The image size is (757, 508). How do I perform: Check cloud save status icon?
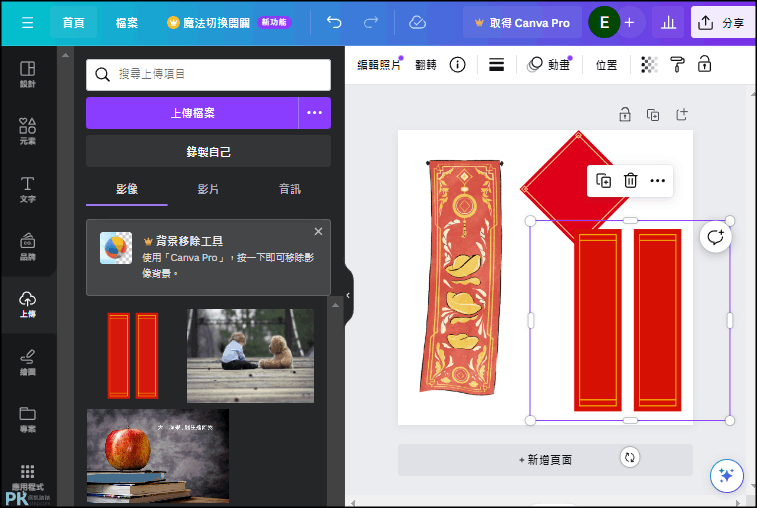point(417,22)
